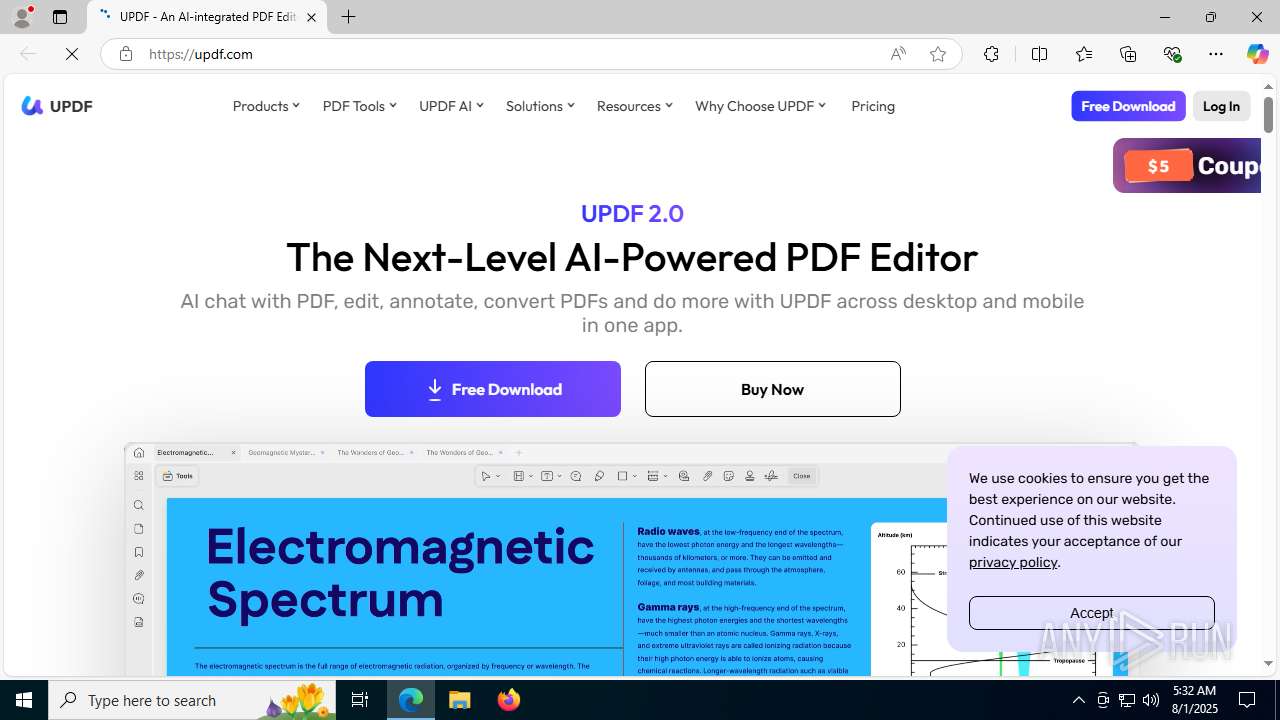Open the Windows Start menu
Image resolution: width=1280 pixels, height=720 pixels.
point(24,700)
